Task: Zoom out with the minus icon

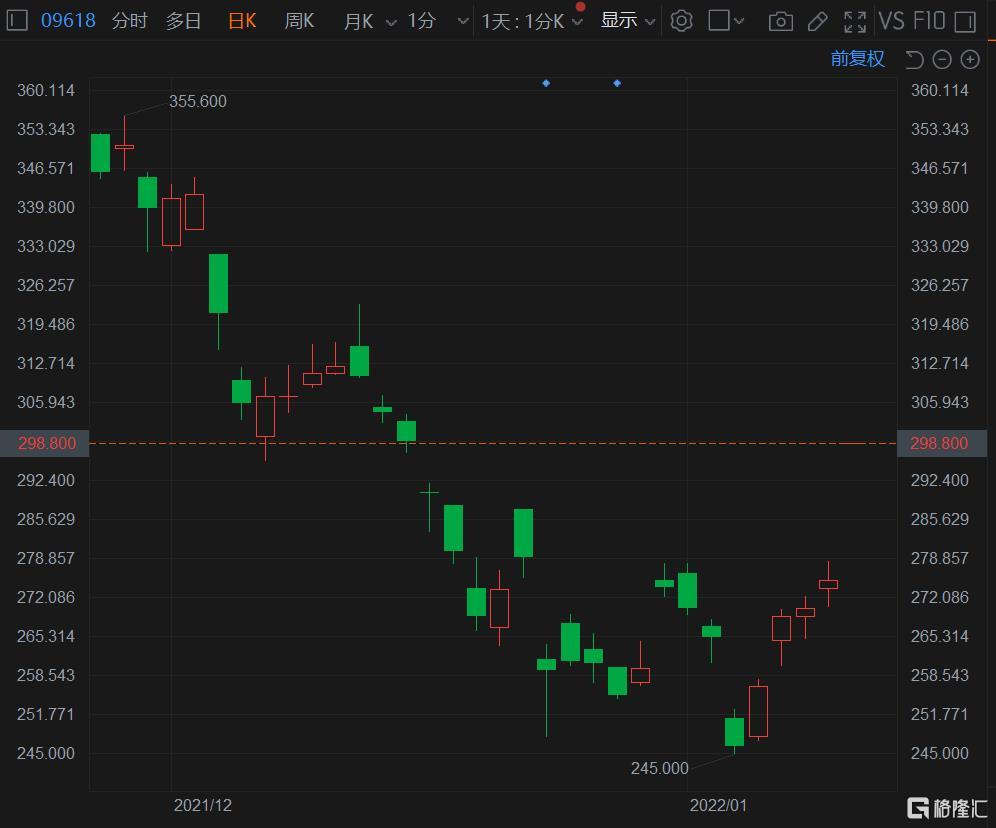Action: [x=942, y=59]
